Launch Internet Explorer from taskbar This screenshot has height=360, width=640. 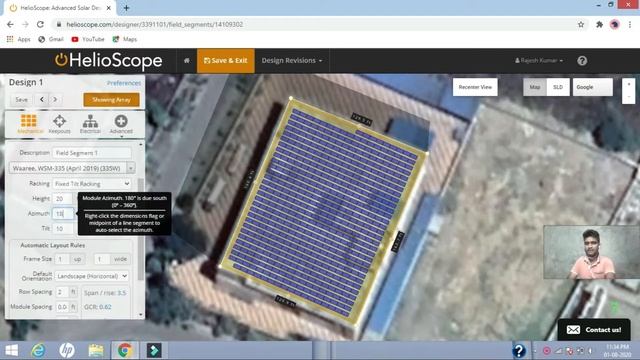(x=38, y=350)
